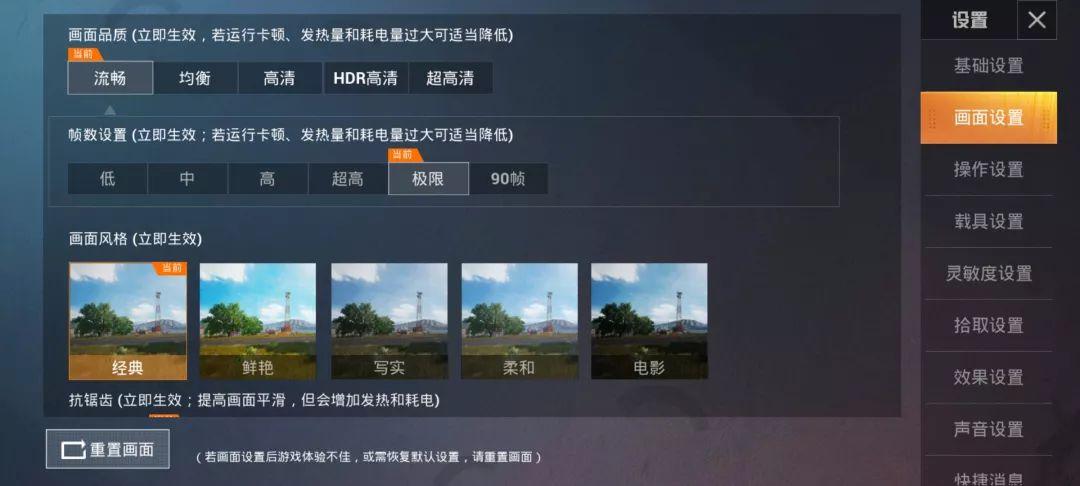Open the 声音设置 tab
Screen dimensions: 1080x486
(988, 430)
